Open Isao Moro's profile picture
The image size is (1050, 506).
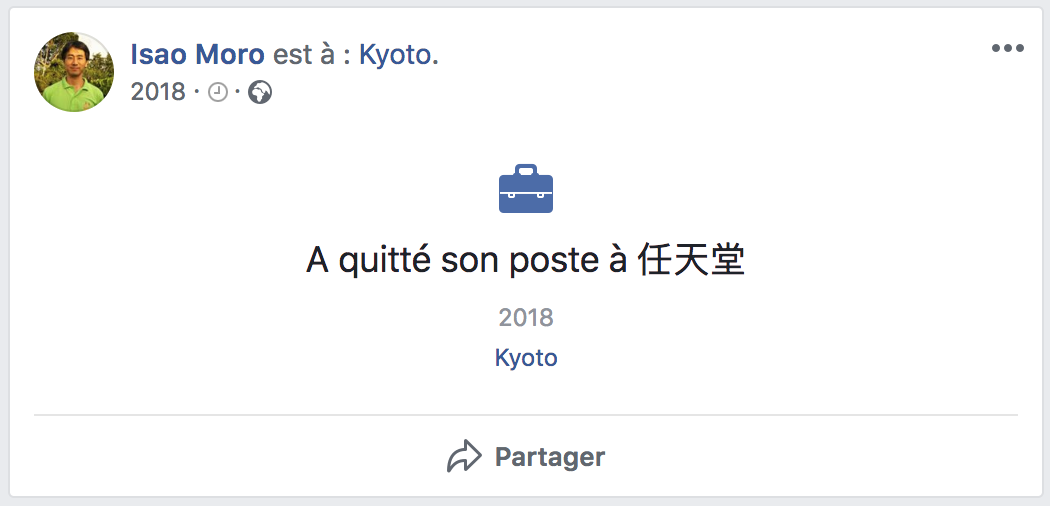[x=74, y=71]
